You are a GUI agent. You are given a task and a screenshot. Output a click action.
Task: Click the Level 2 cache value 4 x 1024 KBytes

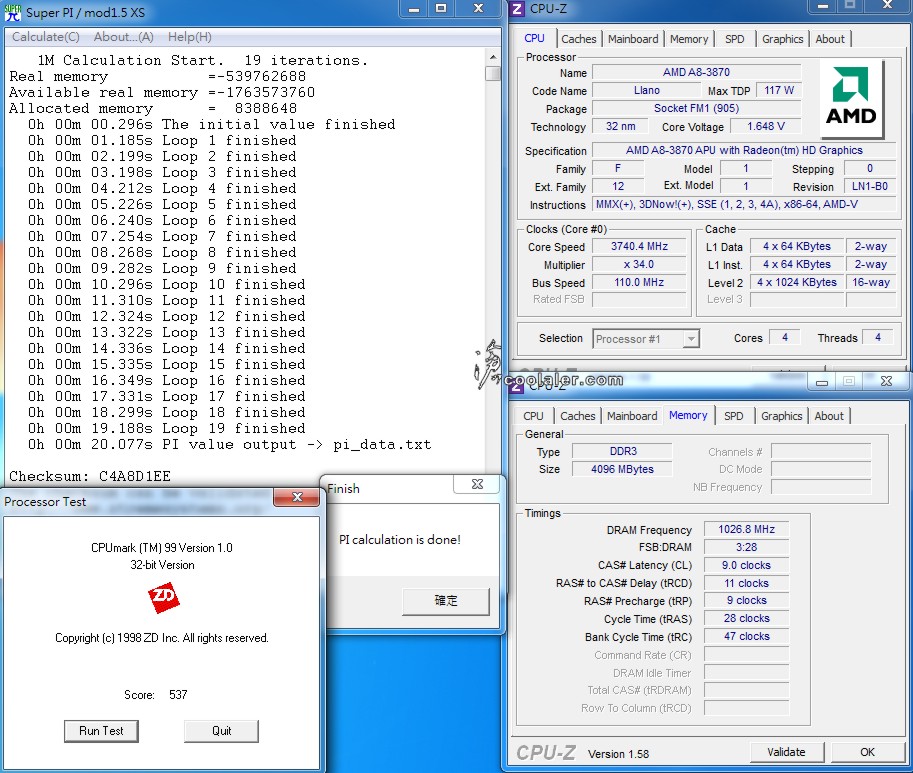coord(797,282)
